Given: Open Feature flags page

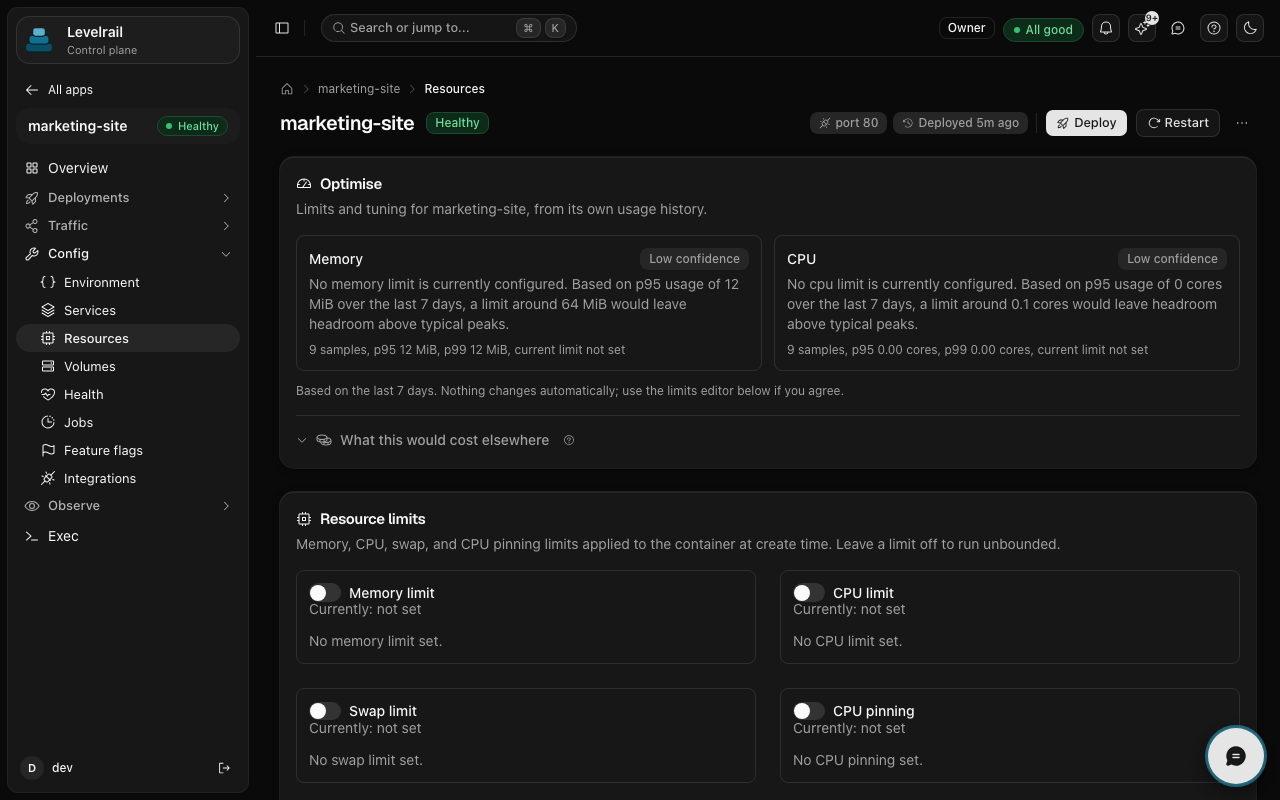Looking at the screenshot, I should coord(128,450).
